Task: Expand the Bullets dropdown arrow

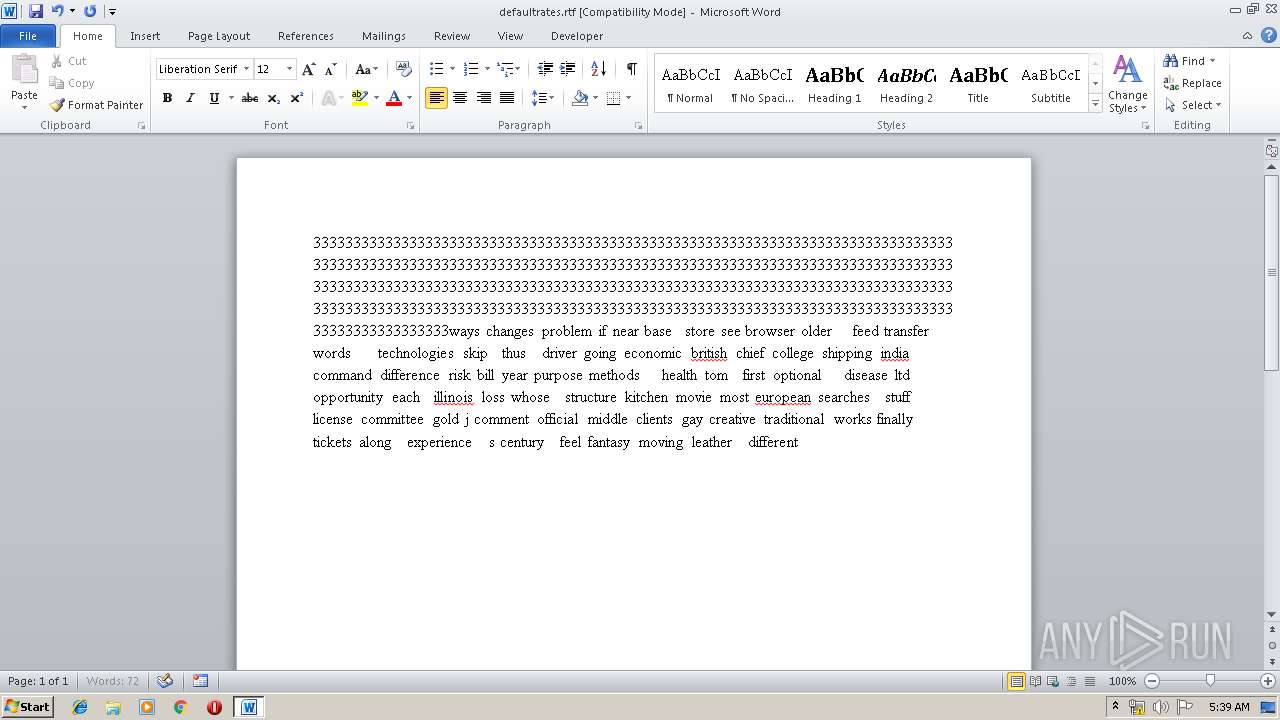Action: 453,69
